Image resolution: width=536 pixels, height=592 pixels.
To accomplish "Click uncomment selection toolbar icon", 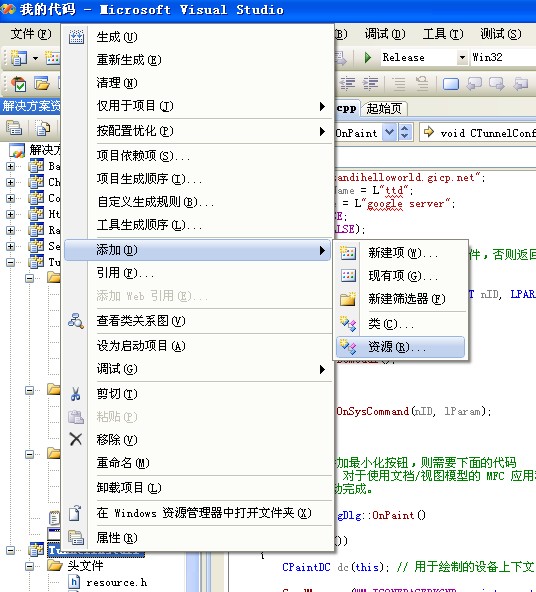I will pos(422,83).
